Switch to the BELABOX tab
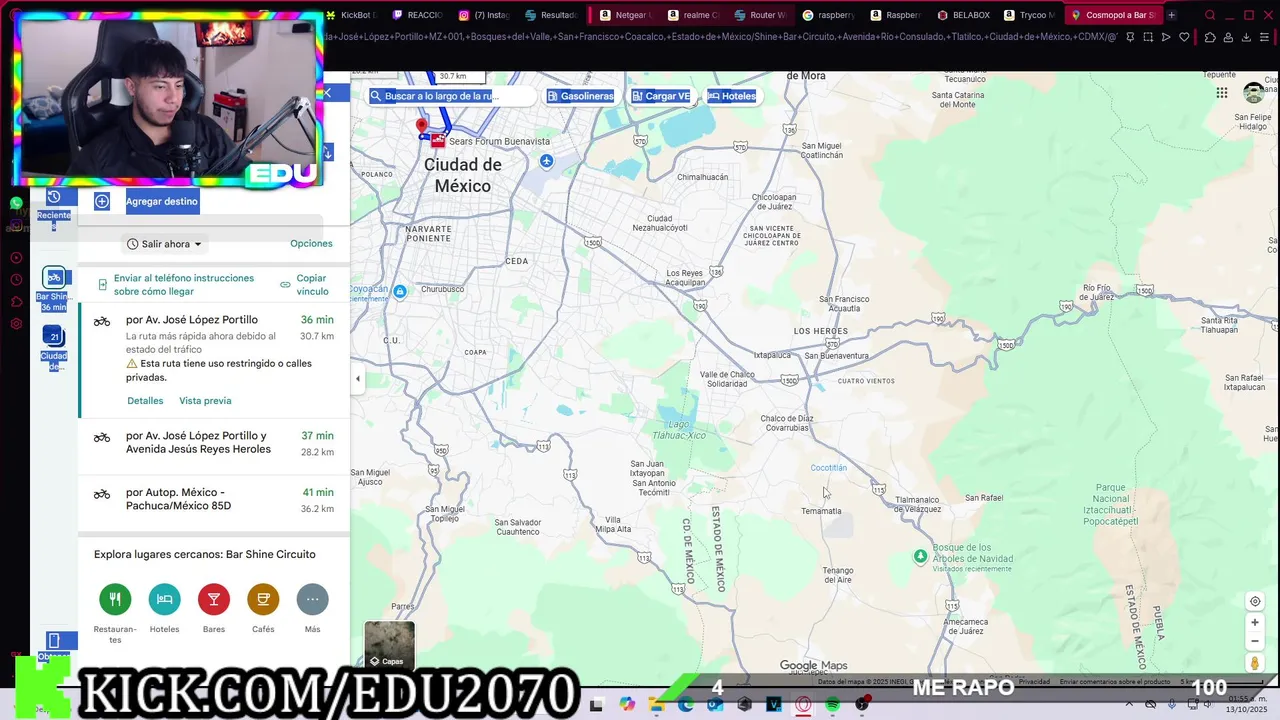The width and height of the screenshot is (1280, 720). tap(964, 15)
